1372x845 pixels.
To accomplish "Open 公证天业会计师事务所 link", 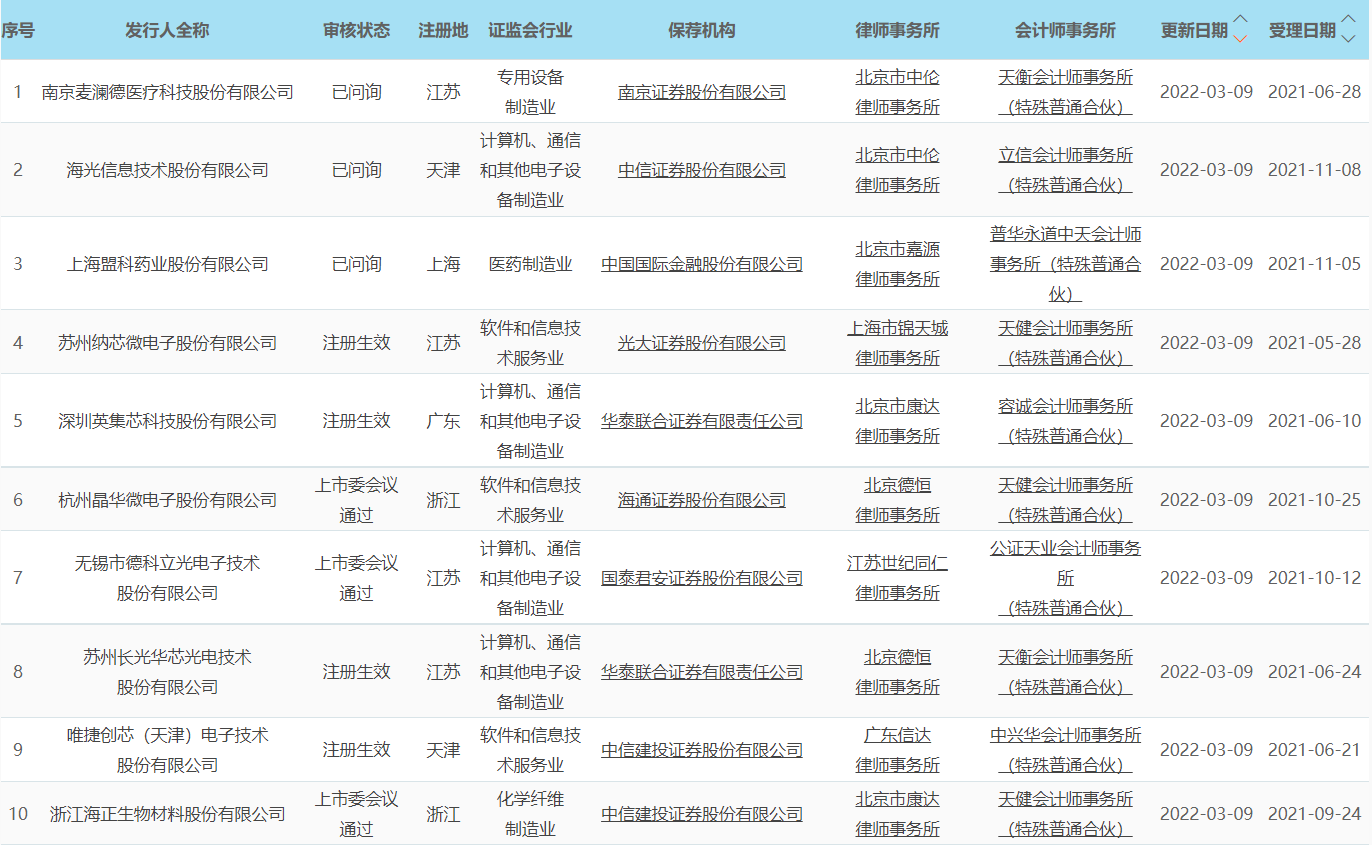I will 1065,578.
